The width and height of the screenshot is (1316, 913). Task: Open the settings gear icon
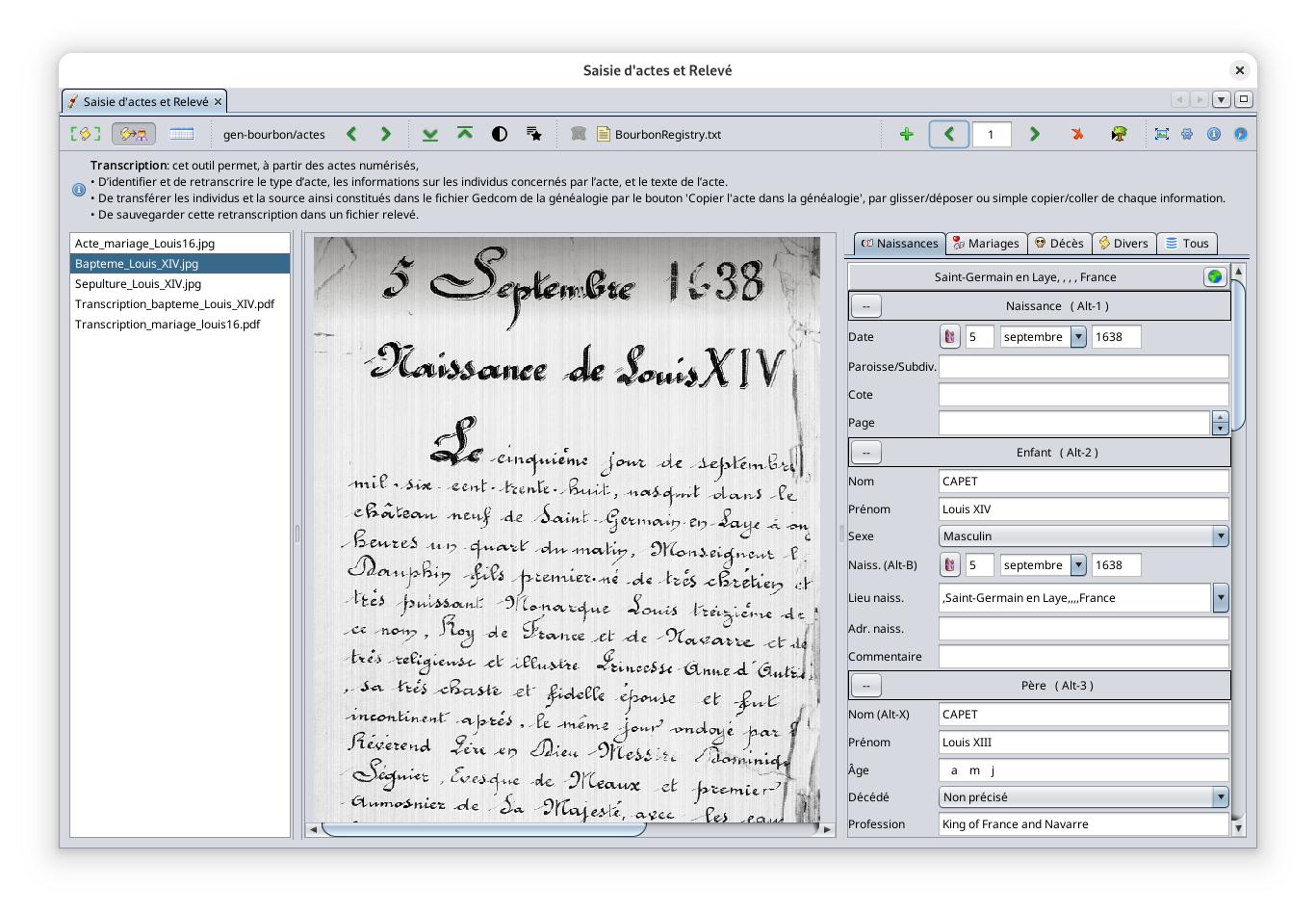[1187, 134]
